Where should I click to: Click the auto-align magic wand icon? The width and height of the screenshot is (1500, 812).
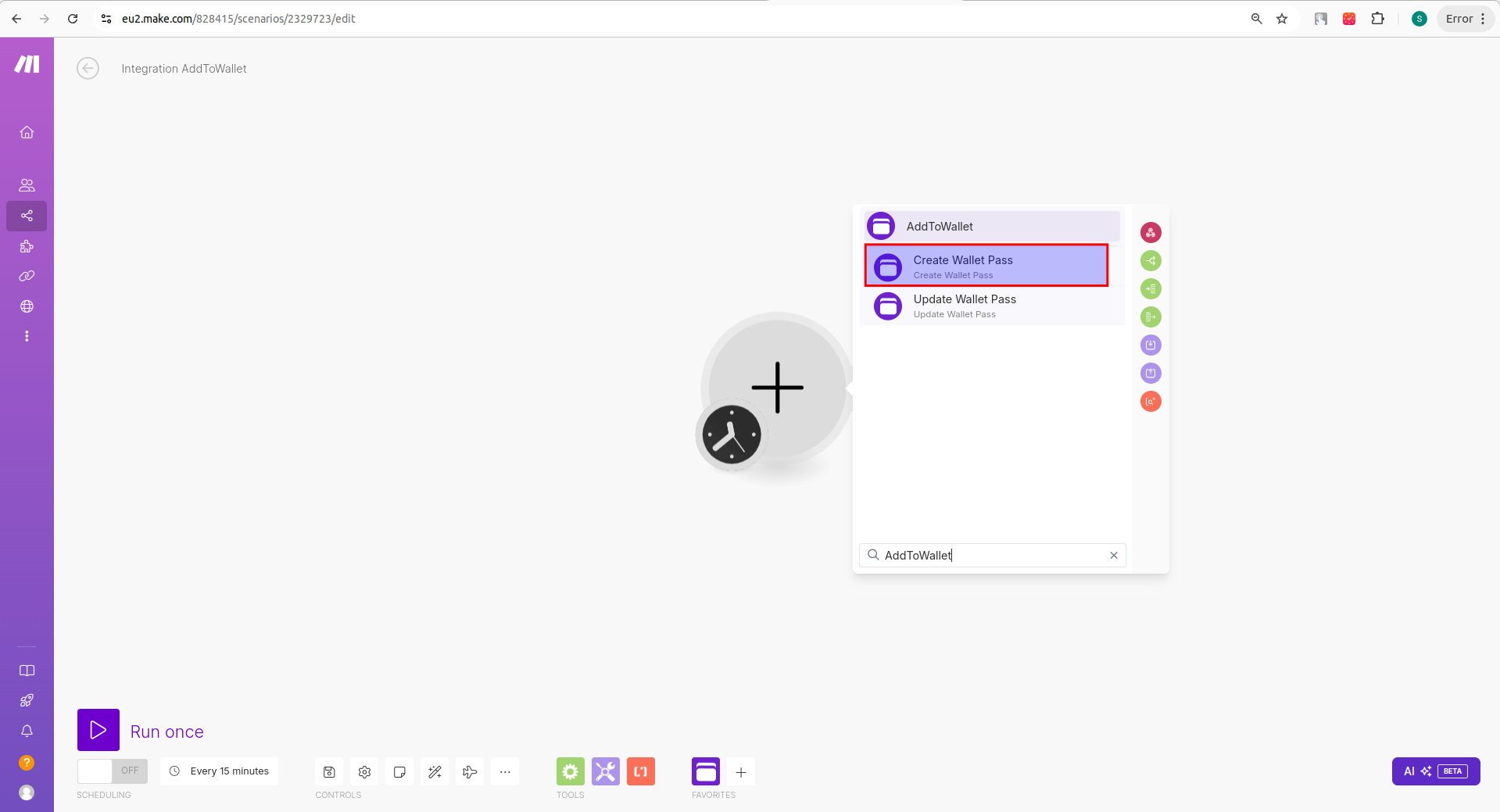(435, 772)
